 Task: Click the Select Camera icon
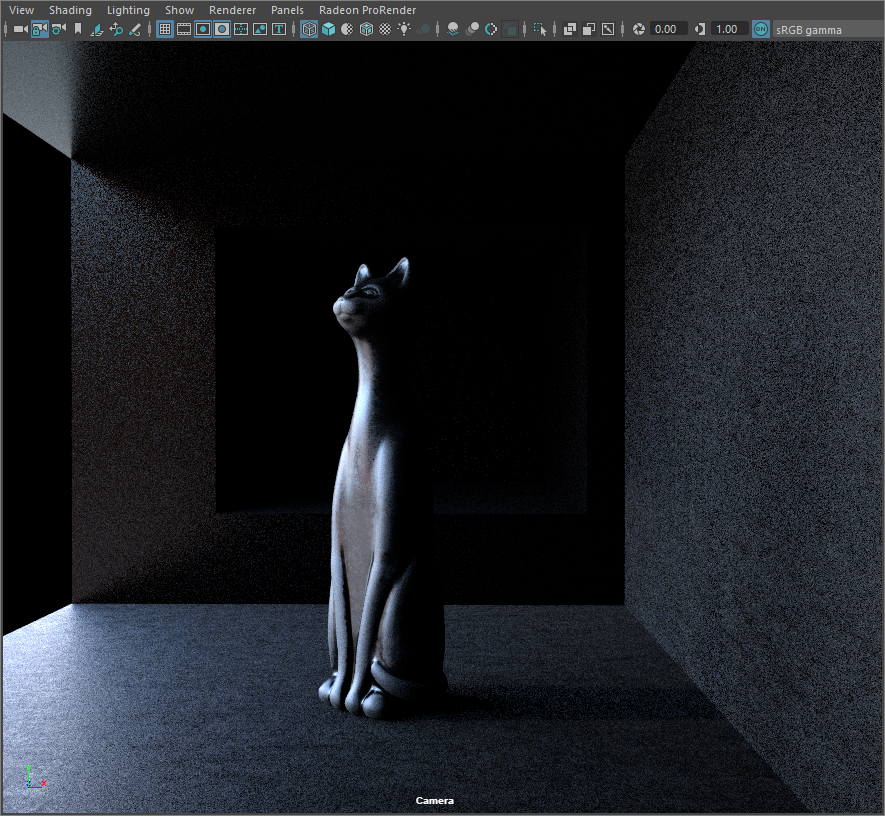point(21,29)
